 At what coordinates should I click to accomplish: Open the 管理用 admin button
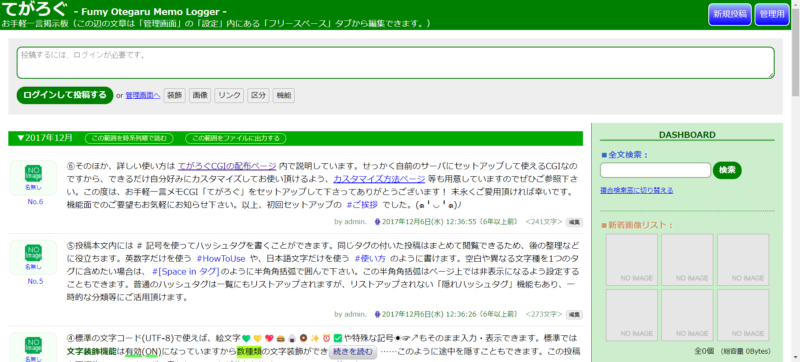click(x=772, y=14)
